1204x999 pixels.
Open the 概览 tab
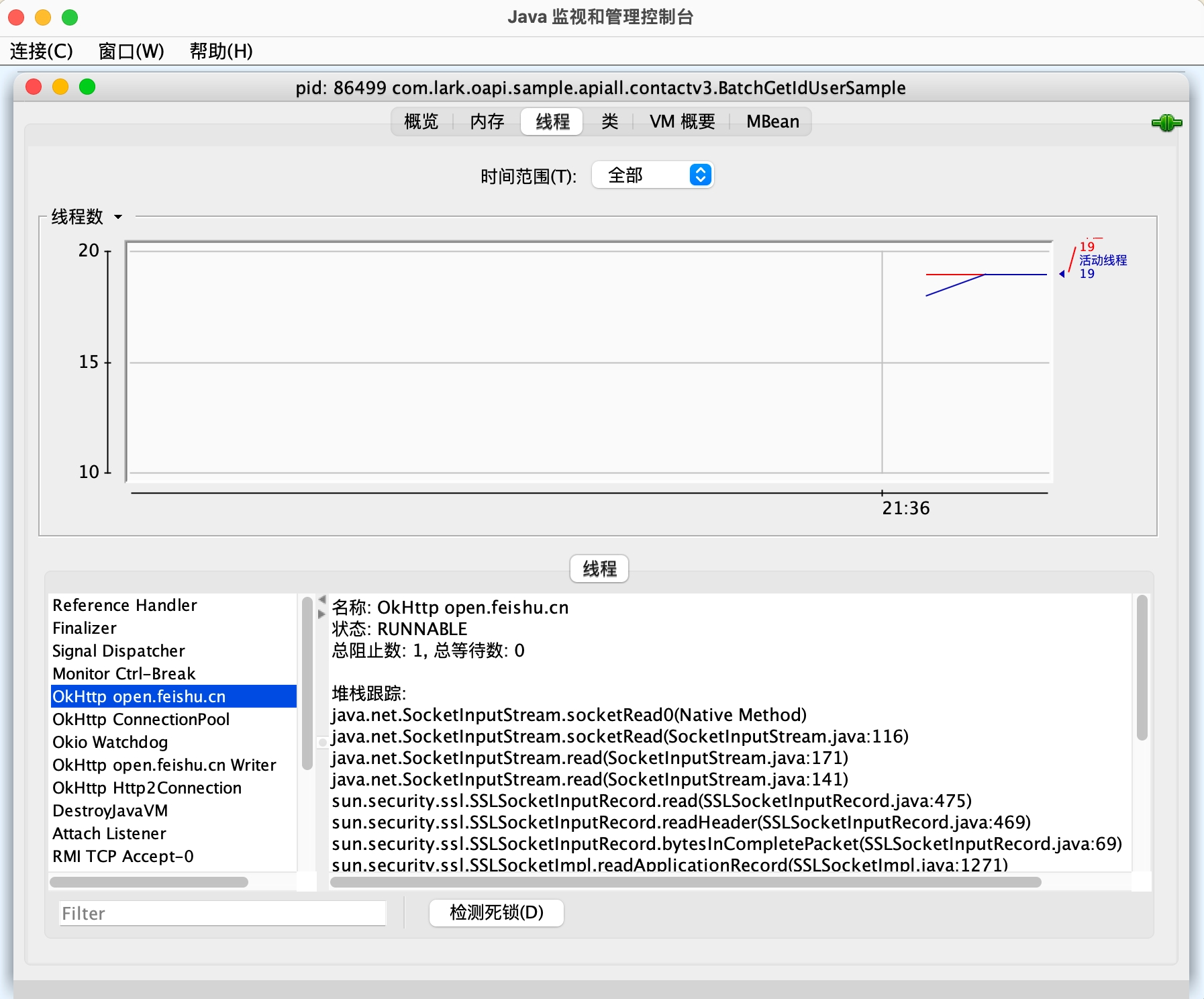(421, 122)
